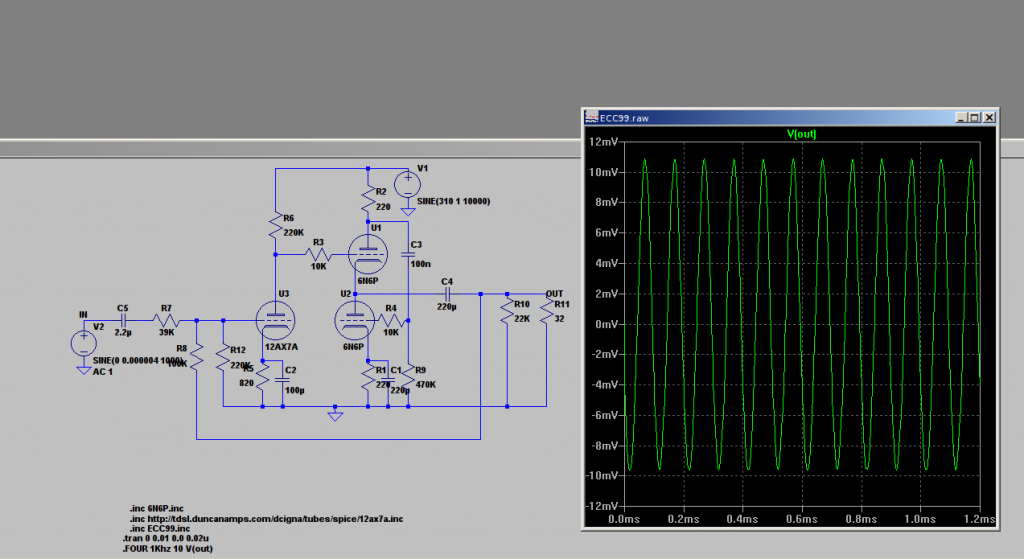Viewport: 1024px width, 559px height.
Task: Click the 32 value of R11
Action: [x=559, y=319]
